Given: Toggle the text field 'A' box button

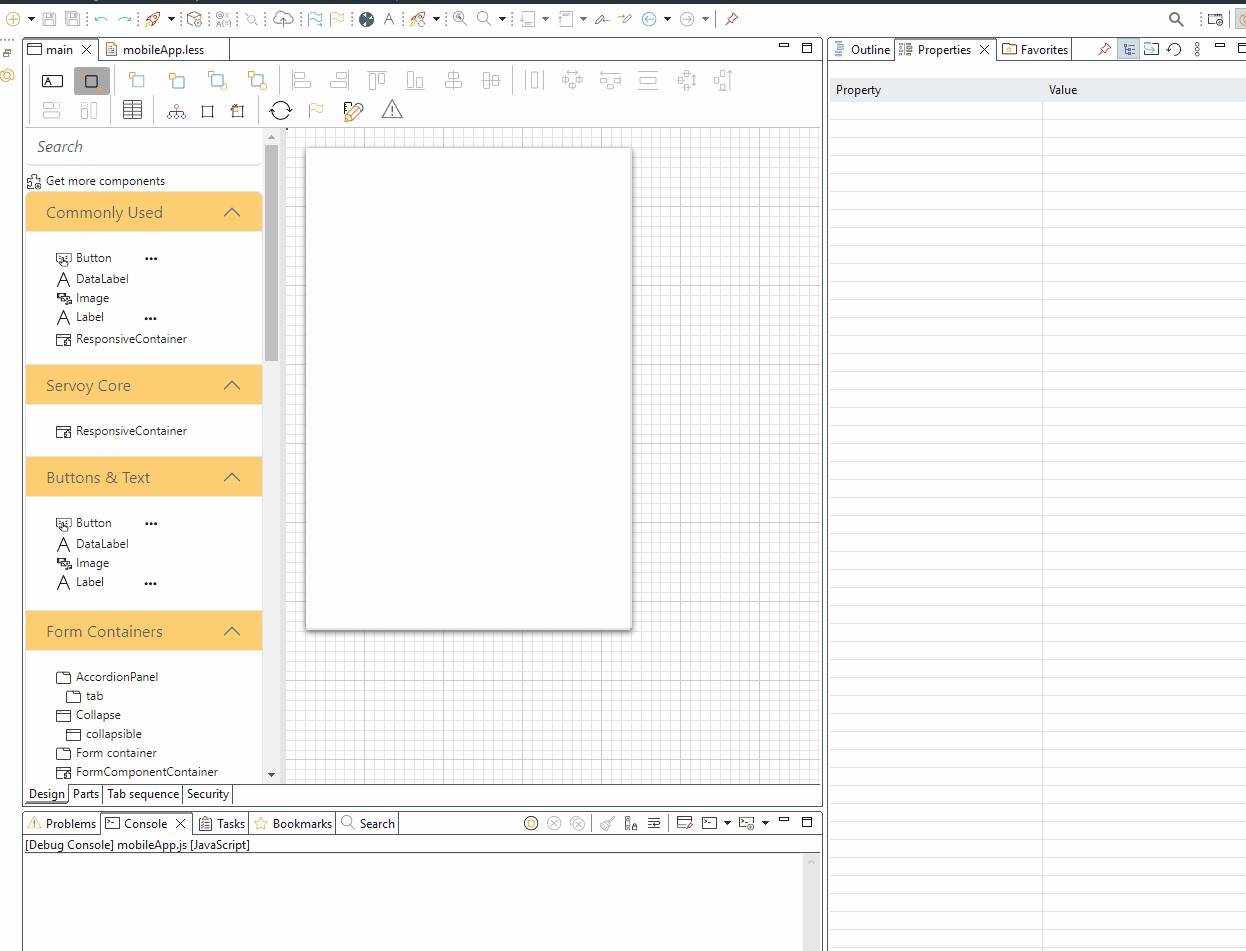Looking at the screenshot, I should (x=53, y=81).
